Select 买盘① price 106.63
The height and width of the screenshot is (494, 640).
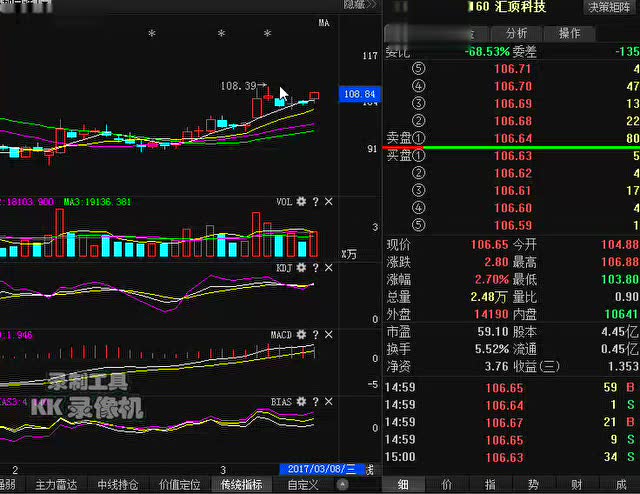pos(513,156)
